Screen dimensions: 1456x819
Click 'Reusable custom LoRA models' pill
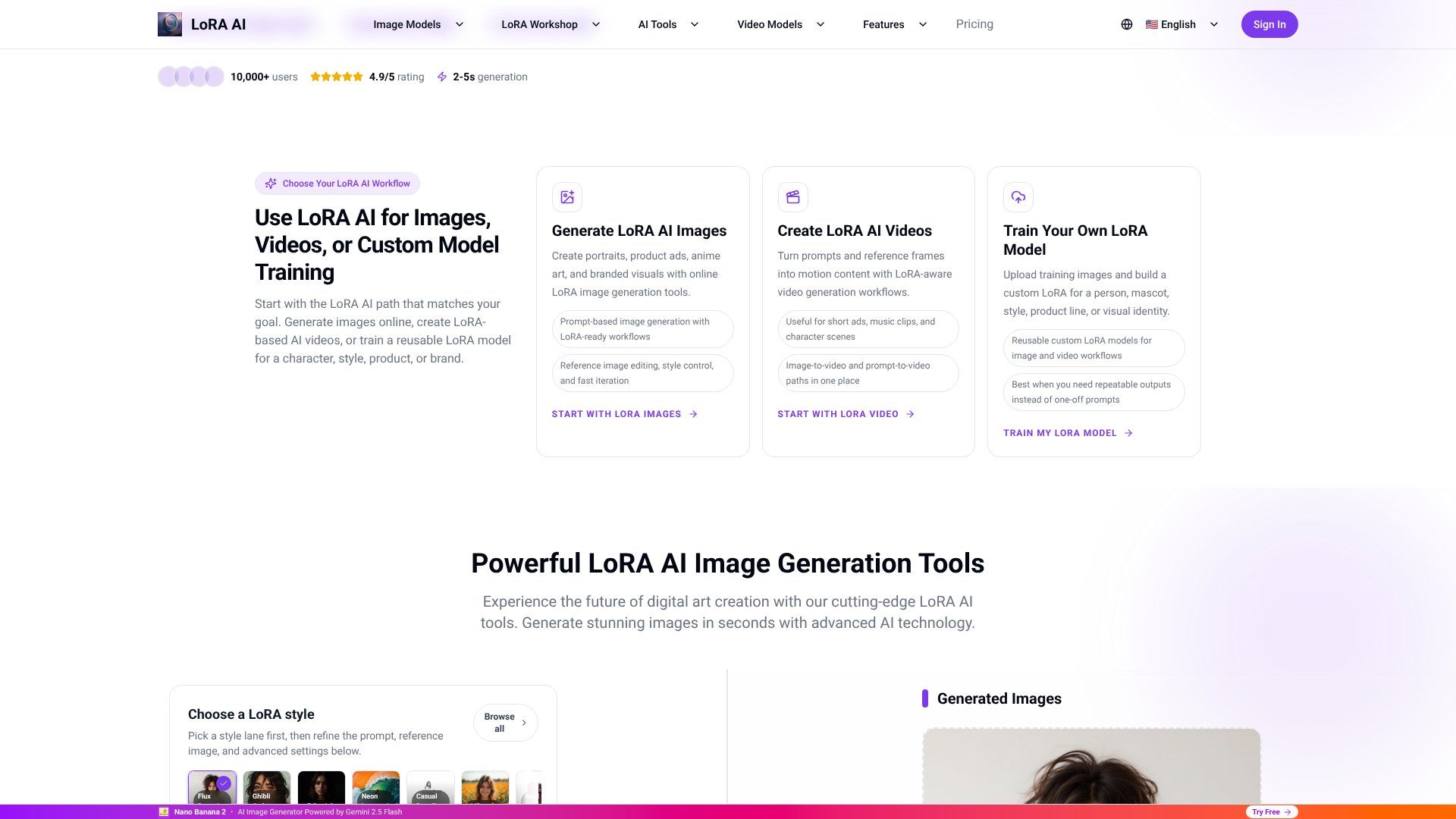point(1094,348)
